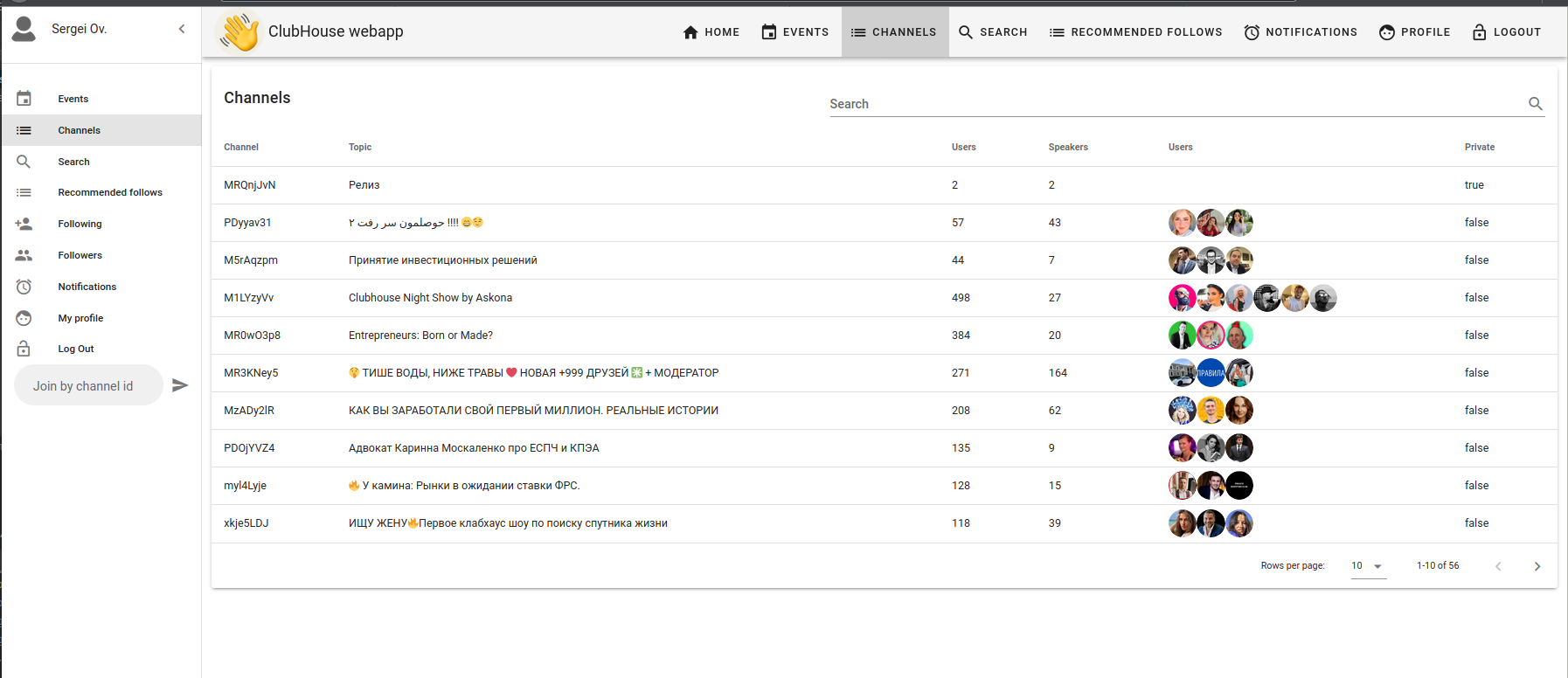Open the rows per page dropdown
This screenshot has width=1568, height=678.
point(1369,566)
